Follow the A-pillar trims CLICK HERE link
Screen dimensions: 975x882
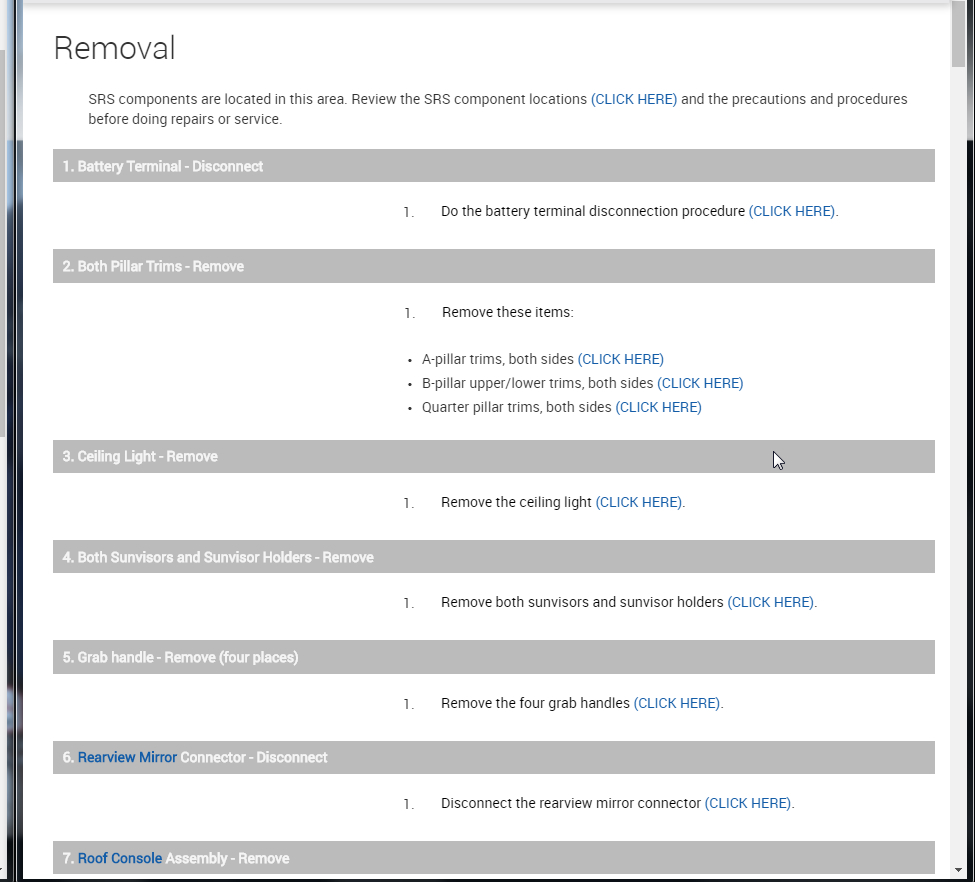[620, 359]
